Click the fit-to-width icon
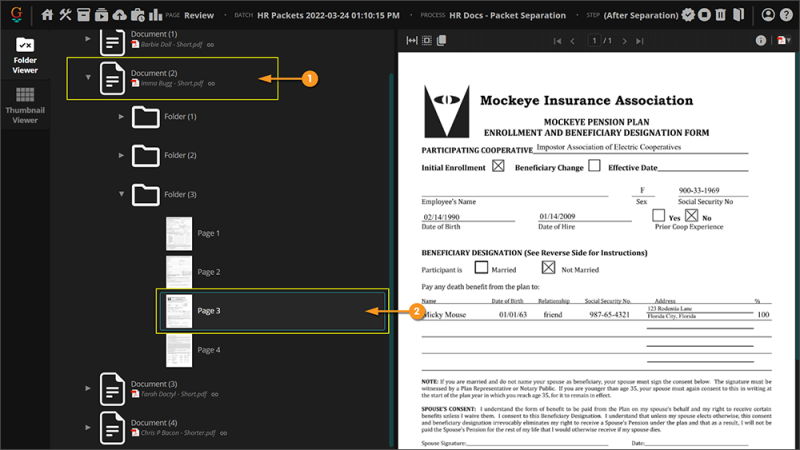The width and height of the screenshot is (800, 450). (x=412, y=40)
